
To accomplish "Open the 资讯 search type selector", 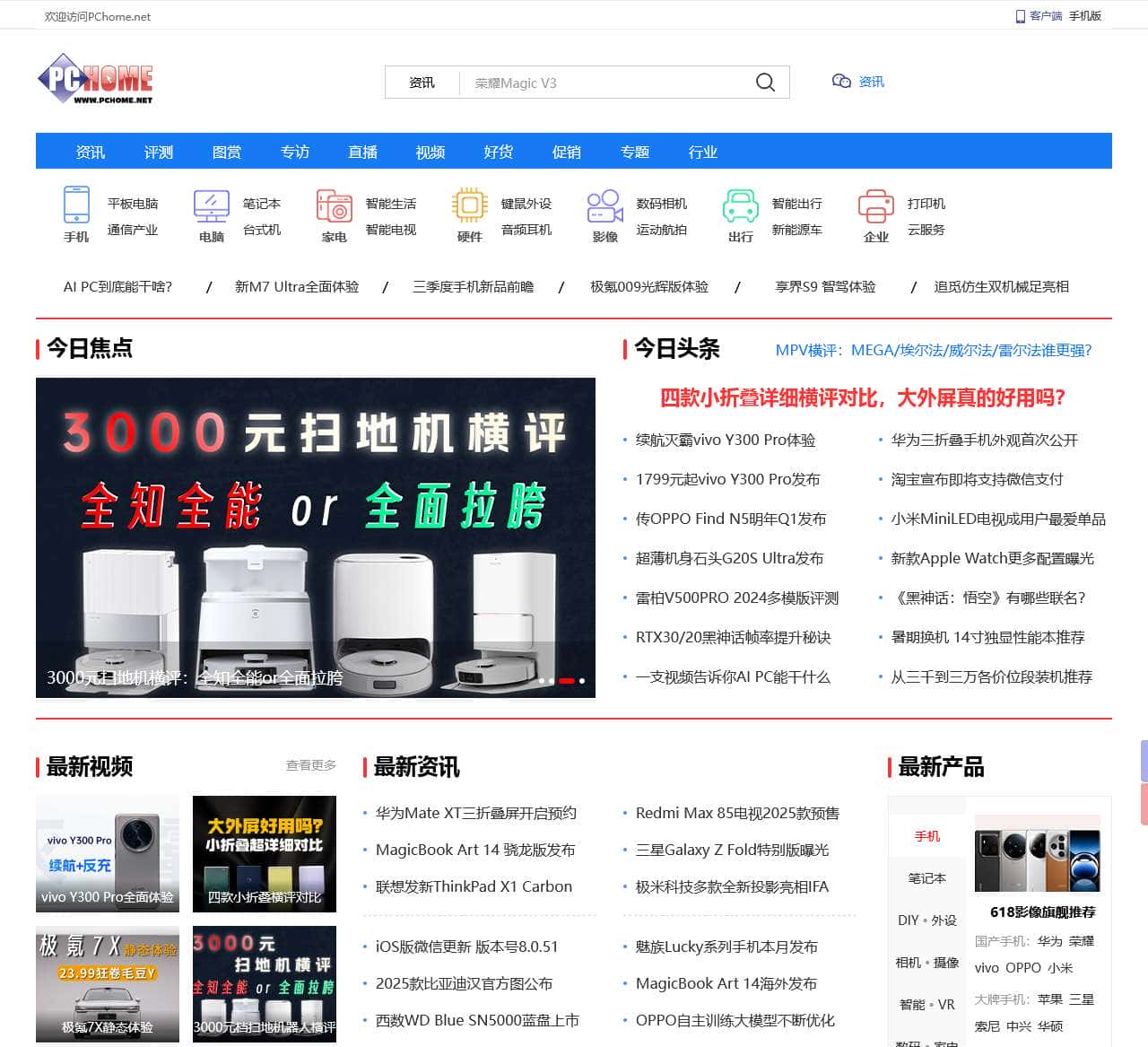I will pyautogui.click(x=422, y=83).
